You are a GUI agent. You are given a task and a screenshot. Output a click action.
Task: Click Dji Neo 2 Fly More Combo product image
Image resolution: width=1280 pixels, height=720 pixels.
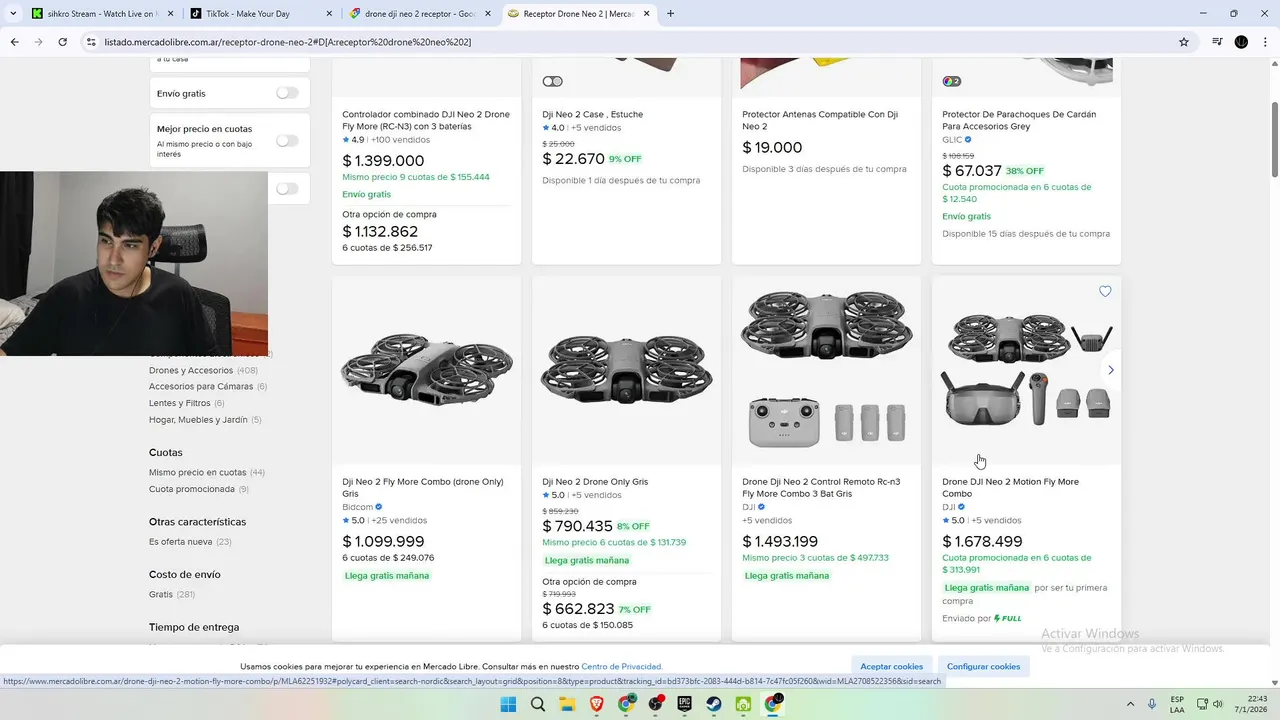coord(426,370)
